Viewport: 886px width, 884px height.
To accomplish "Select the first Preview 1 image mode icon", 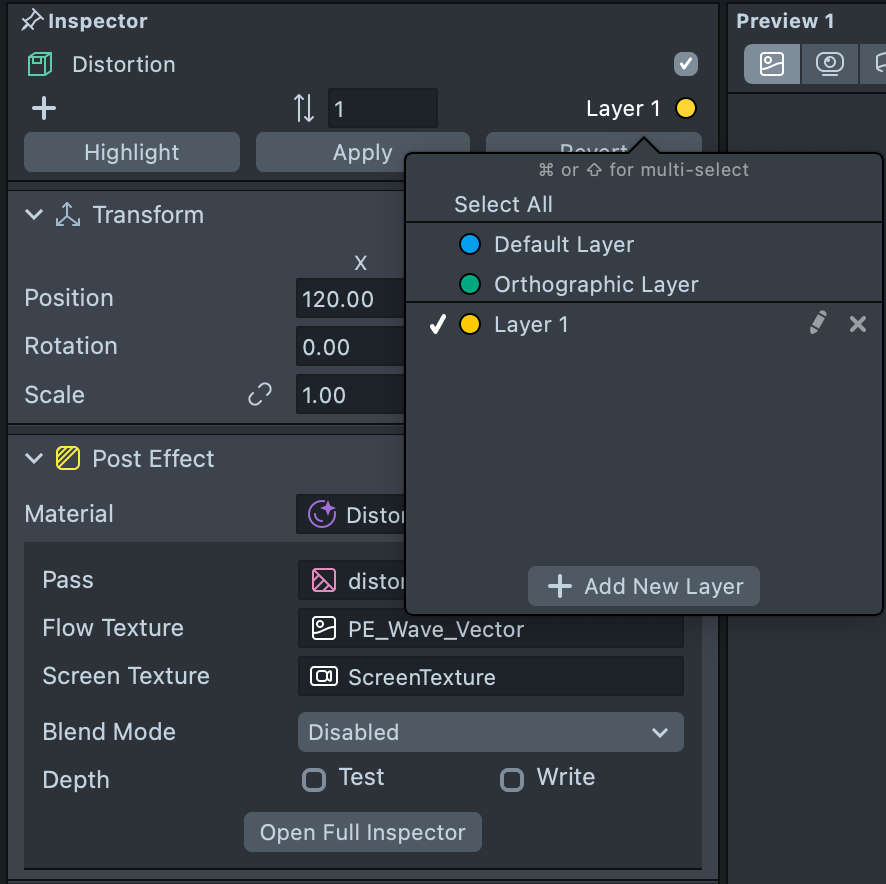I will (772, 65).
